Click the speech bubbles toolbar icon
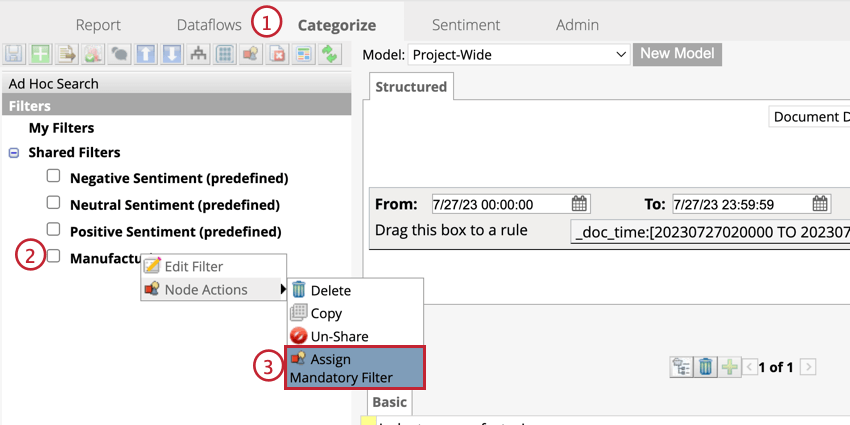The image size is (850, 425). click(119, 54)
